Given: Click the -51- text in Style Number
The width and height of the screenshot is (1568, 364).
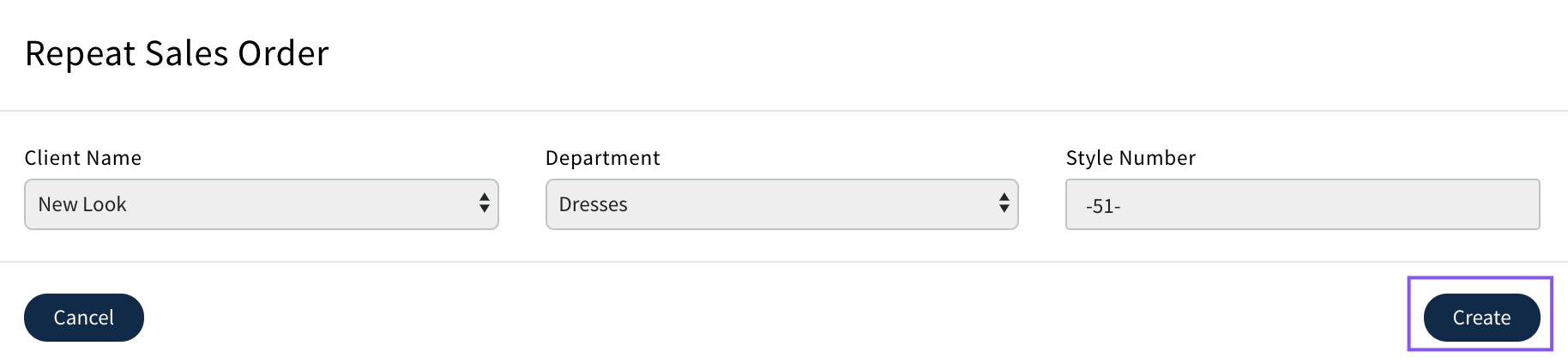Looking at the screenshot, I should pyautogui.click(x=1103, y=206).
